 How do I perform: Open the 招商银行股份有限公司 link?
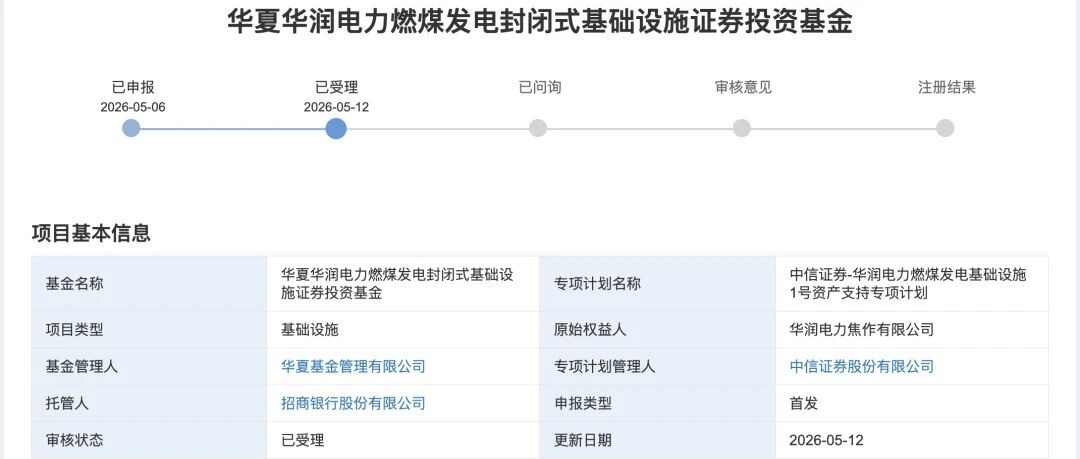(353, 403)
